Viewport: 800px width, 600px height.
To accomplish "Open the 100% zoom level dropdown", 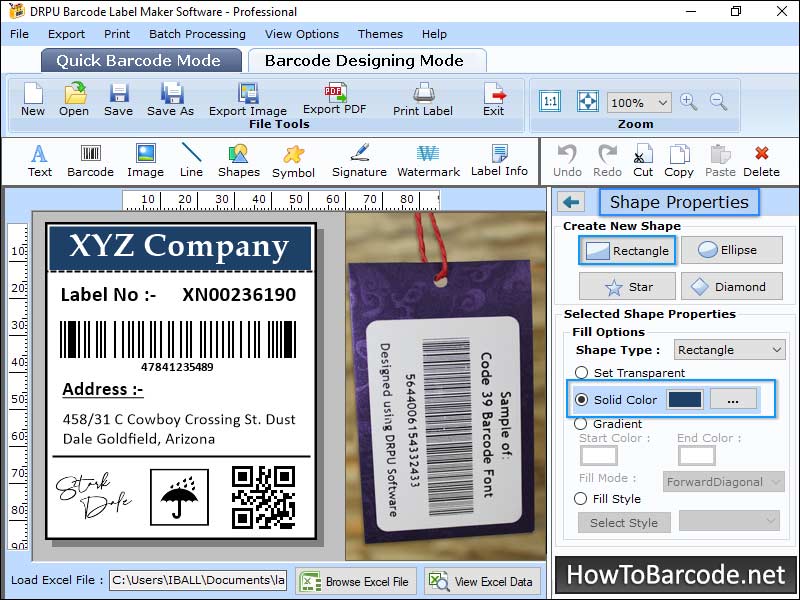I will [639, 101].
